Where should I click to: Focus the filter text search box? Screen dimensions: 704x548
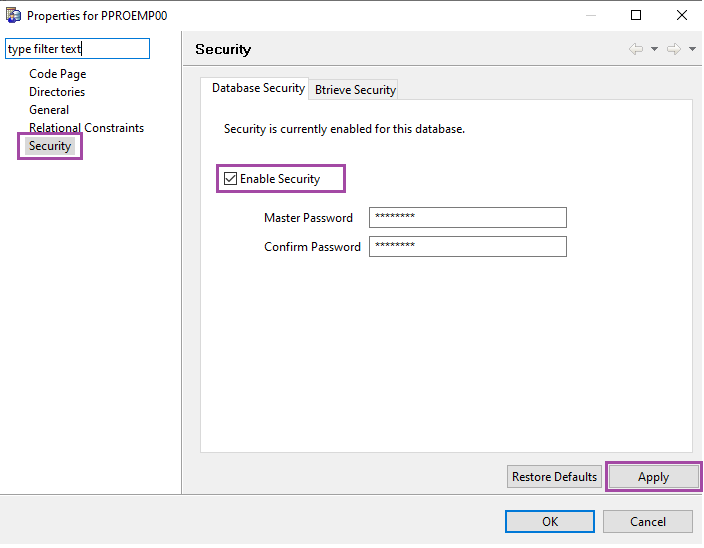tap(77, 49)
